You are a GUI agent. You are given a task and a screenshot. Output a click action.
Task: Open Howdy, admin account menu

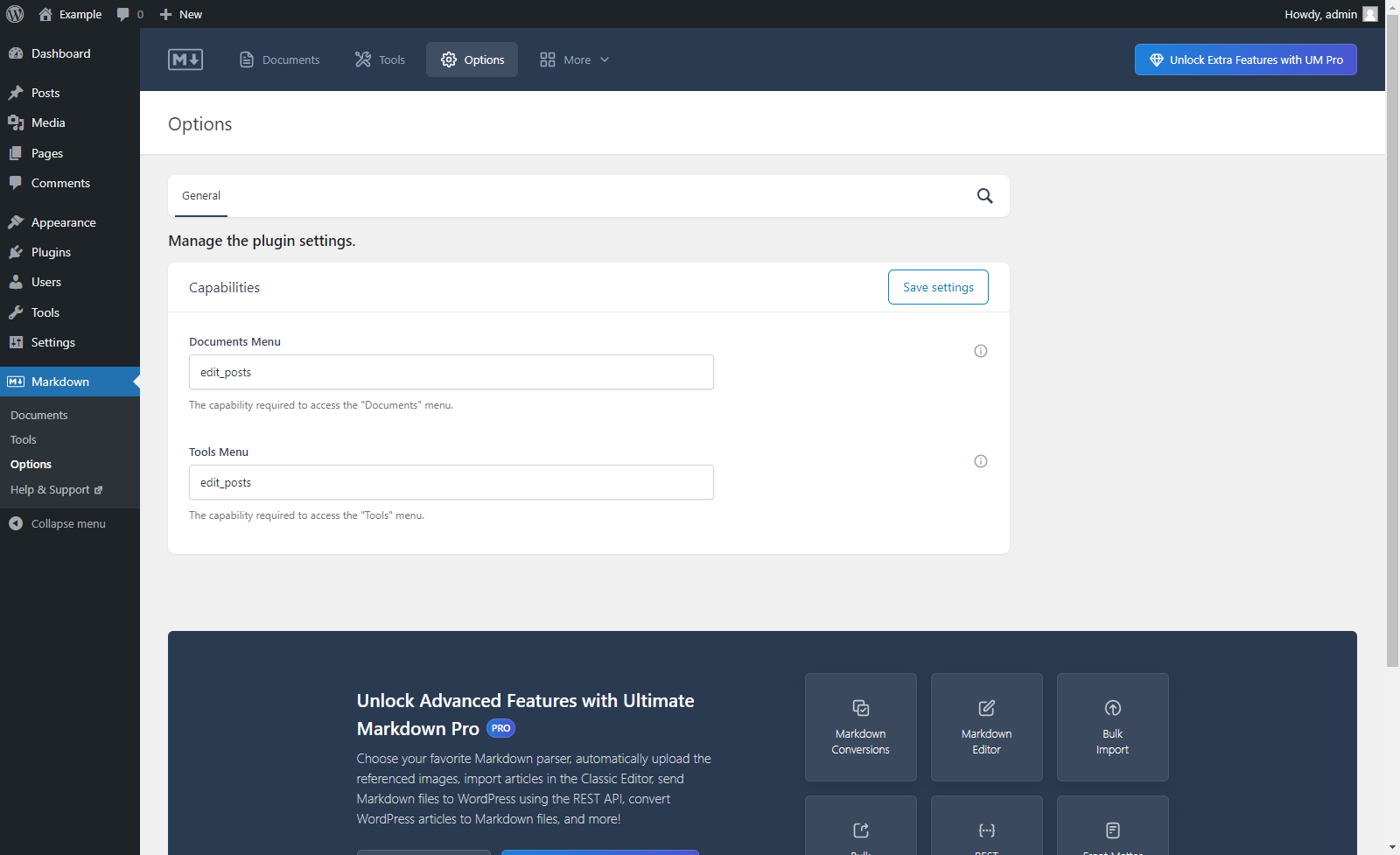coord(1331,14)
